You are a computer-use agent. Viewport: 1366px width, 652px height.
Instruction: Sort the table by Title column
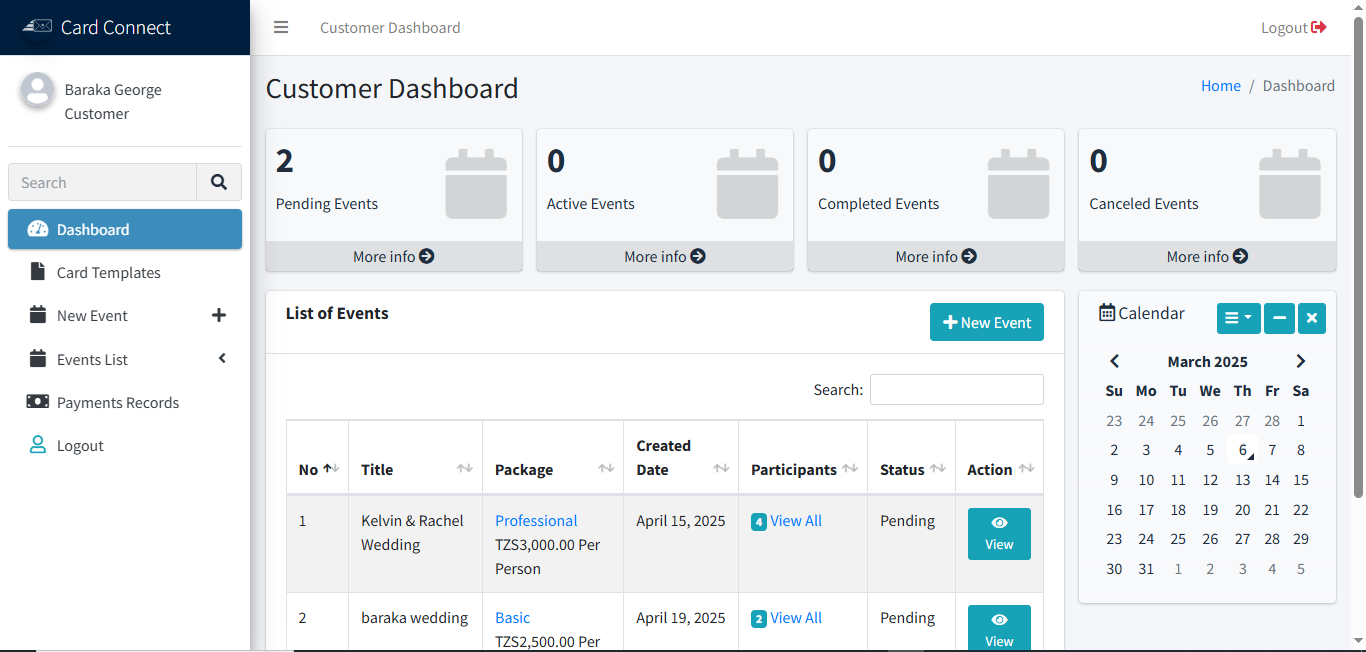click(415, 469)
